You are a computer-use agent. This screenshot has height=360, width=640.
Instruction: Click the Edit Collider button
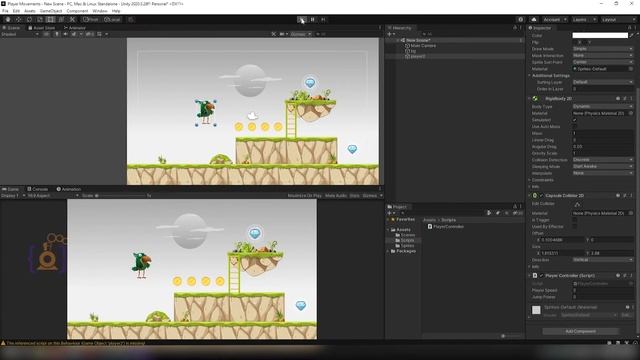click(577, 204)
